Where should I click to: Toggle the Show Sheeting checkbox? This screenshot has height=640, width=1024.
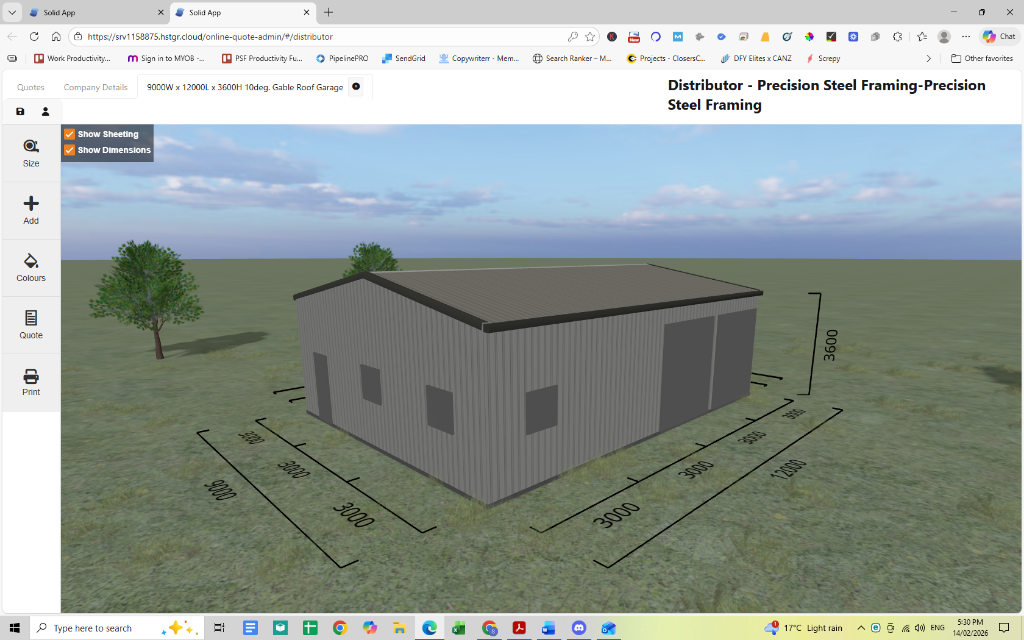(69, 134)
